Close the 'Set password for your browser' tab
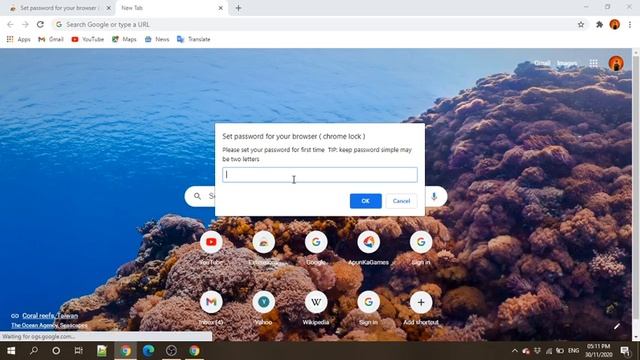The image size is (640, 360). [109, 8]
